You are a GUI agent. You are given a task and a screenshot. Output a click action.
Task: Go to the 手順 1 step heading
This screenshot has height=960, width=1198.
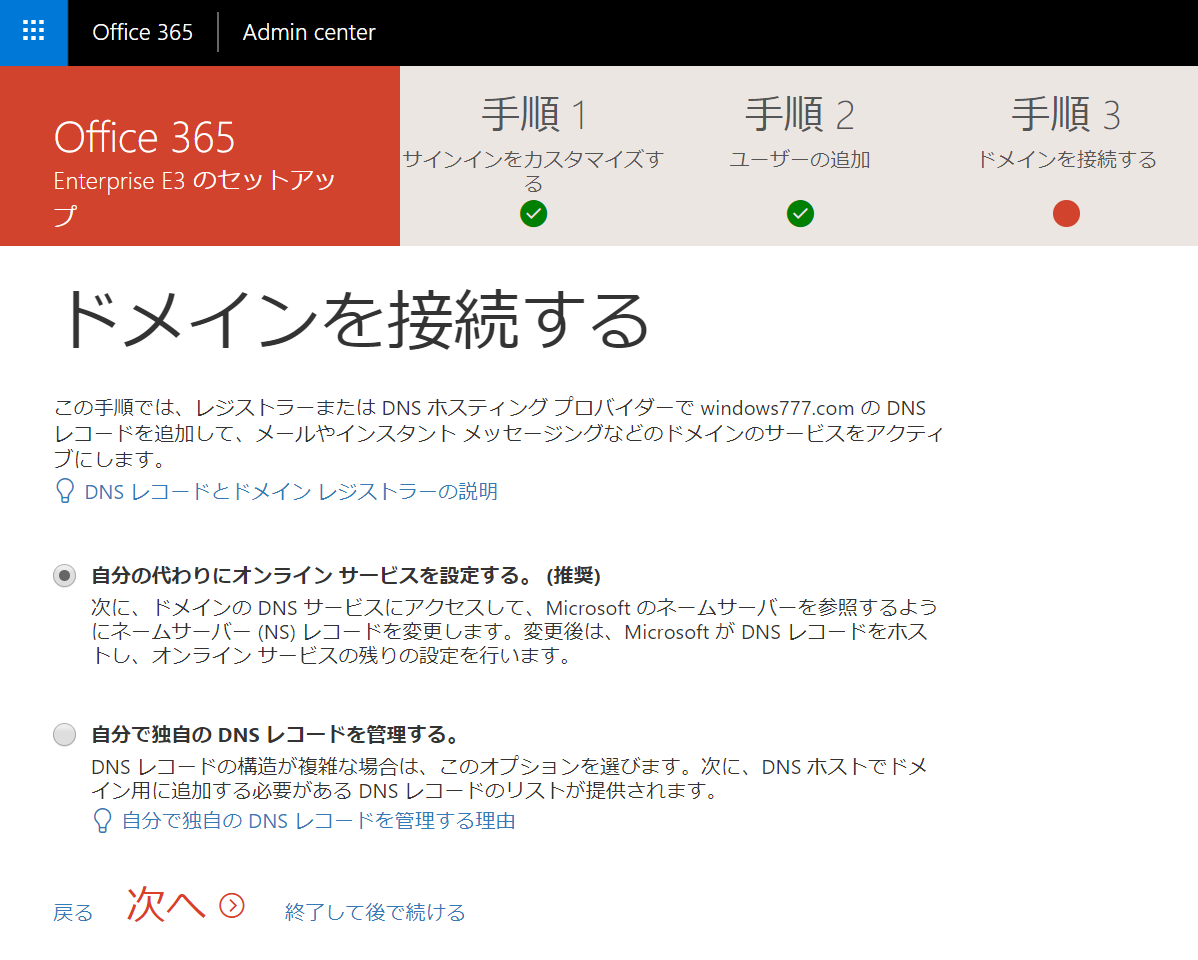[533, 116]
